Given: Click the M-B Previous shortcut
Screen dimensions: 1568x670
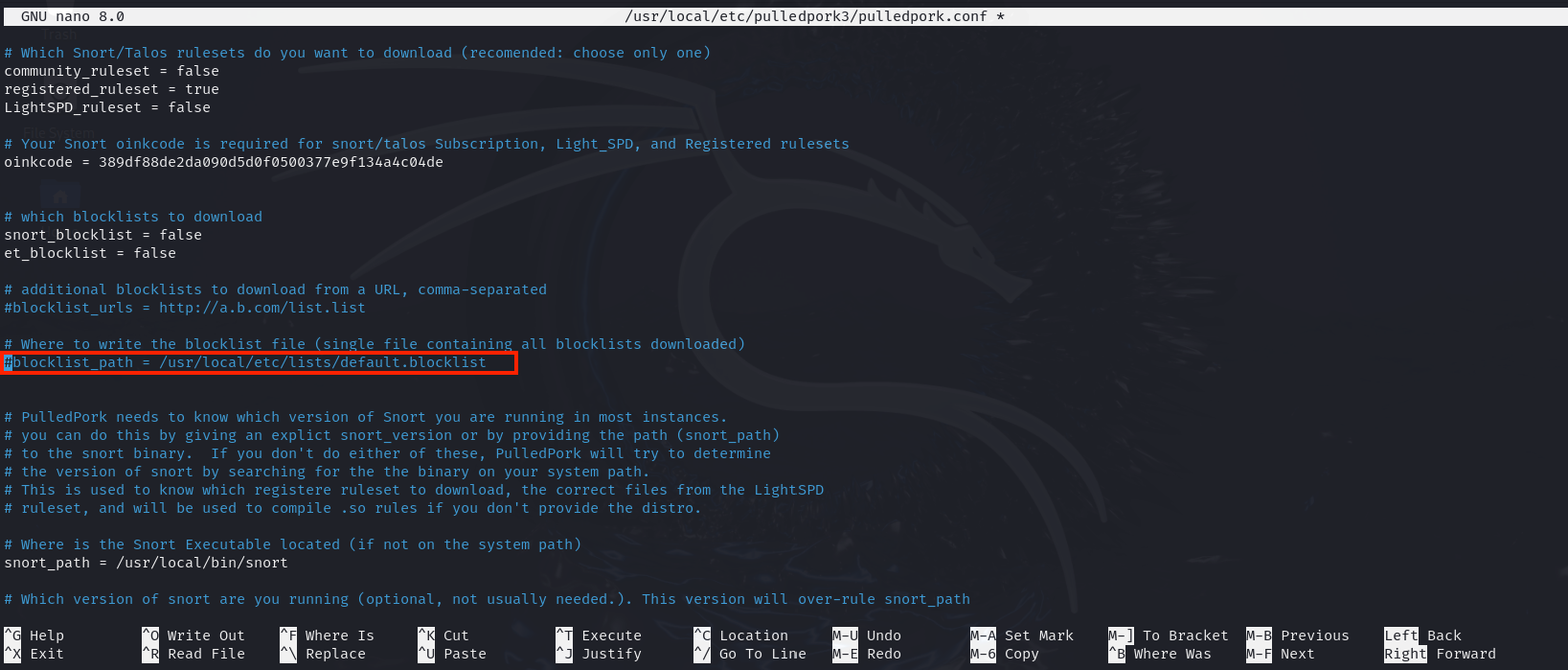Looking at the screenshot, I should tap(1298, 635).
